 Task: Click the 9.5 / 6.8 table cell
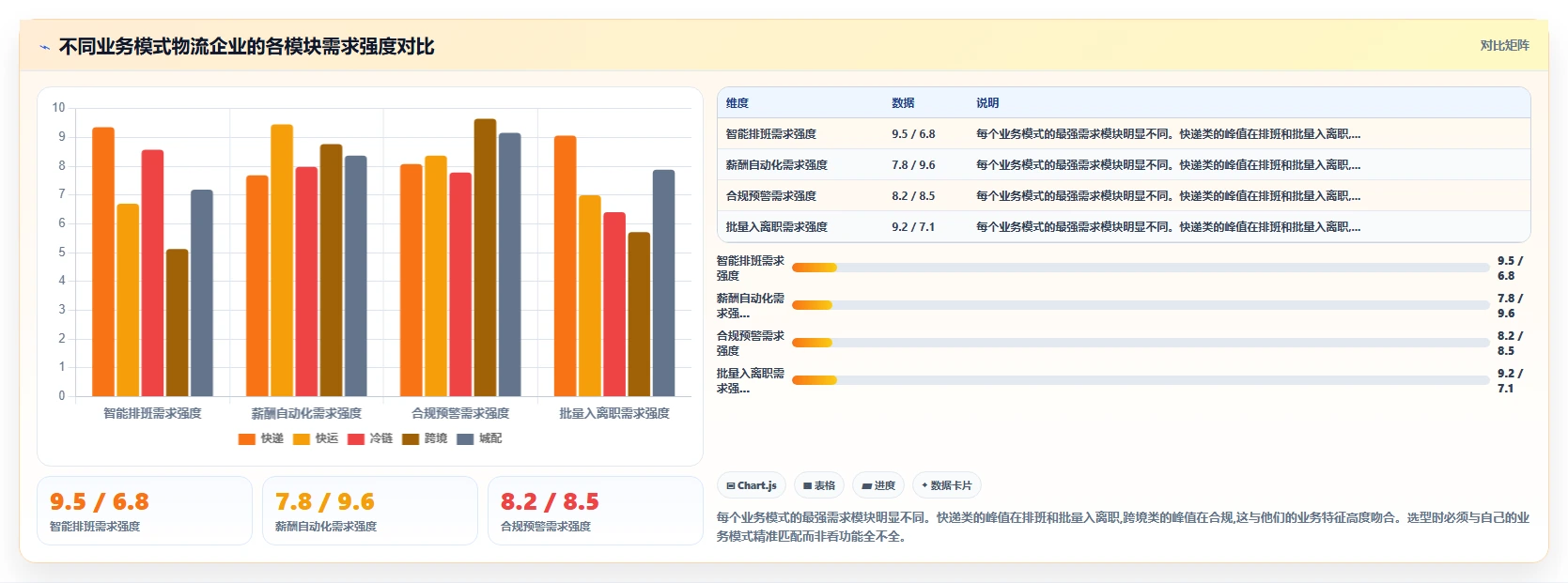pyautogui.click(x=913, y=134)
